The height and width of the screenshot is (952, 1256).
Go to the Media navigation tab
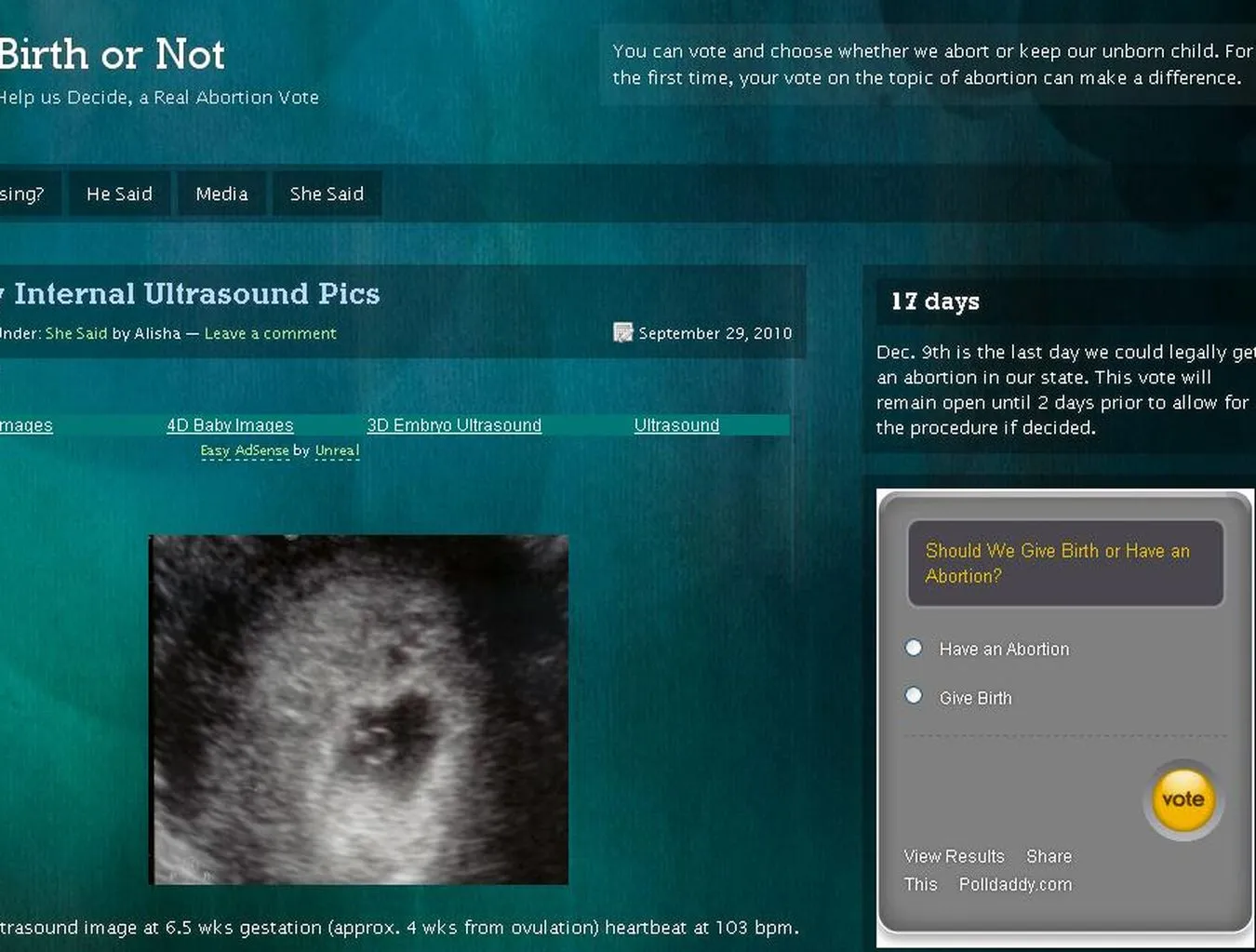221,194
